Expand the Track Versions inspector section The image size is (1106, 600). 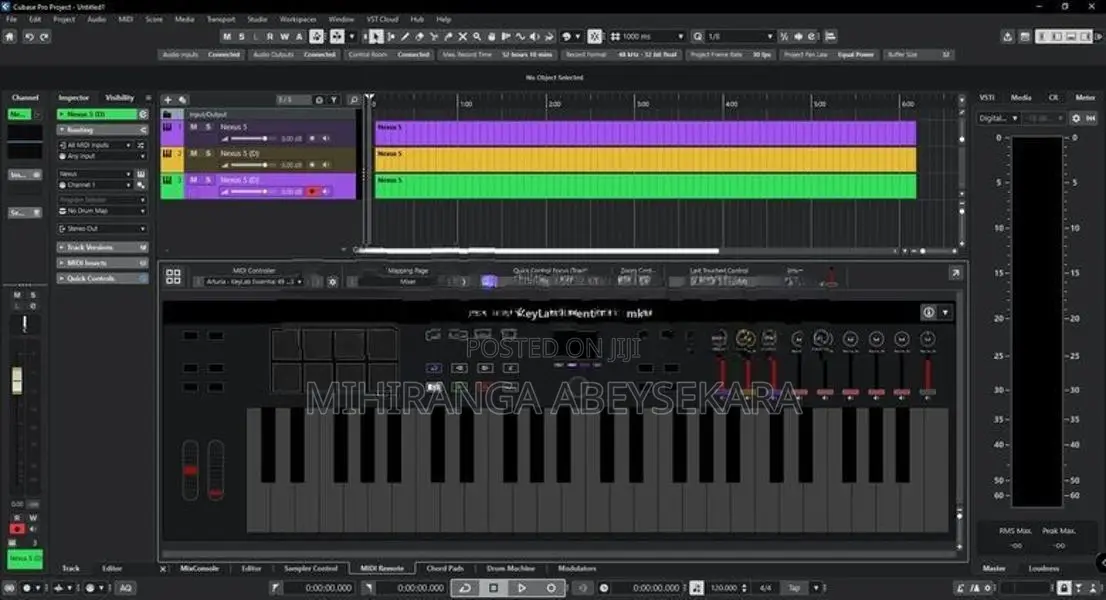102,247
